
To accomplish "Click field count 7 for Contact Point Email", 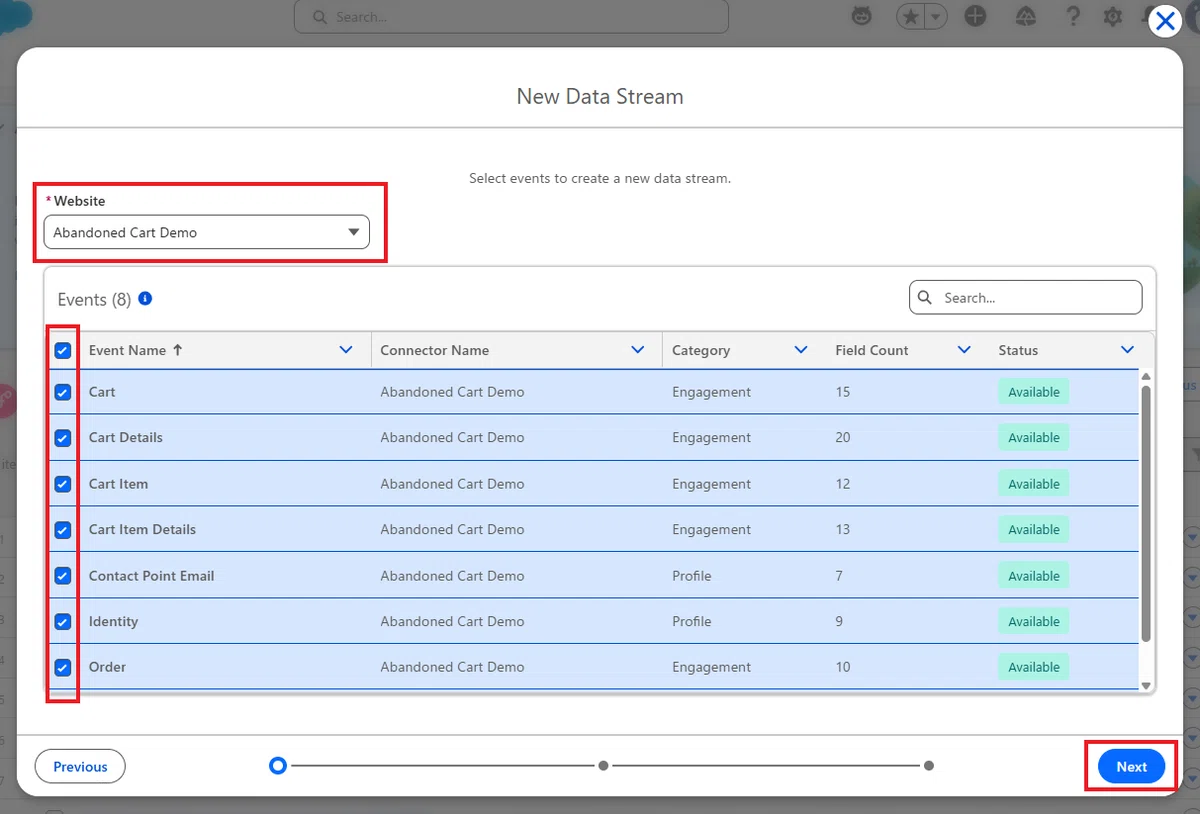I will click(839, 576).
